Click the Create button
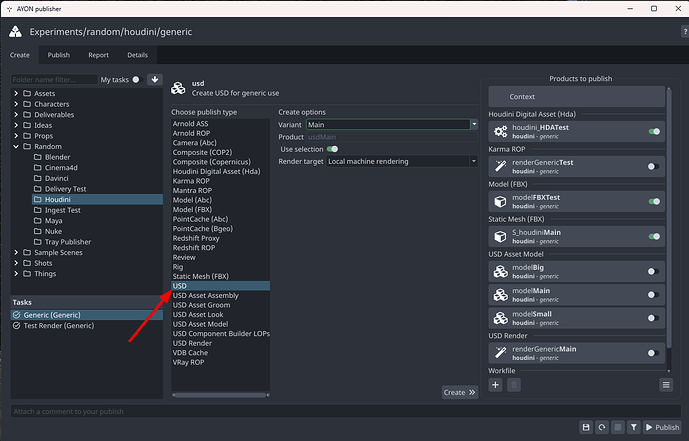689x441 pixels. click(x=460, y=392)
